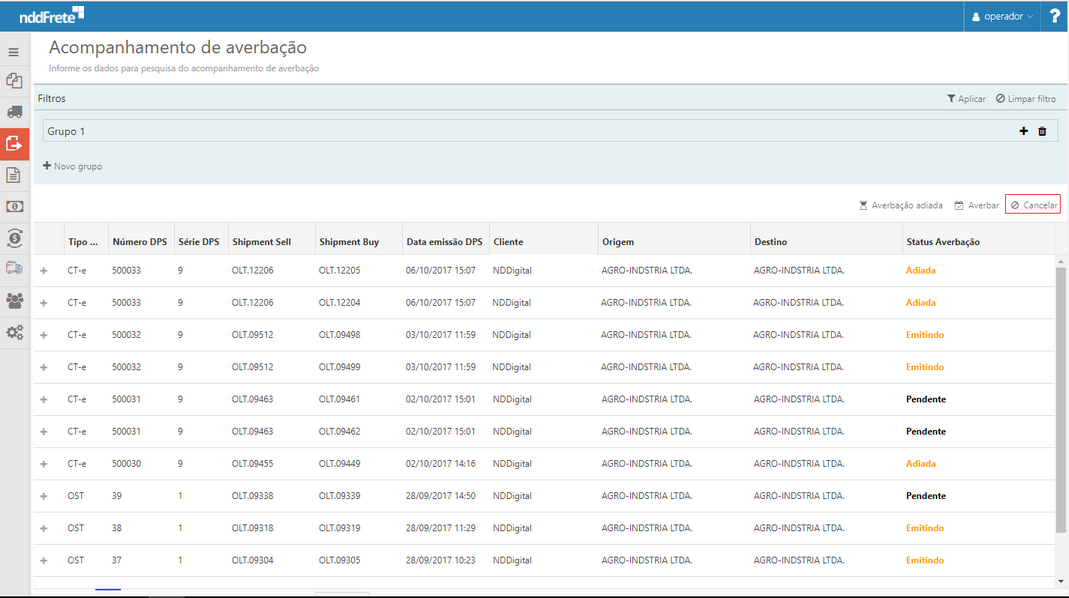This screenshot has width=1069, height=598.
Task: Click the truck icon in the sidebar
Action: [14, 112]
